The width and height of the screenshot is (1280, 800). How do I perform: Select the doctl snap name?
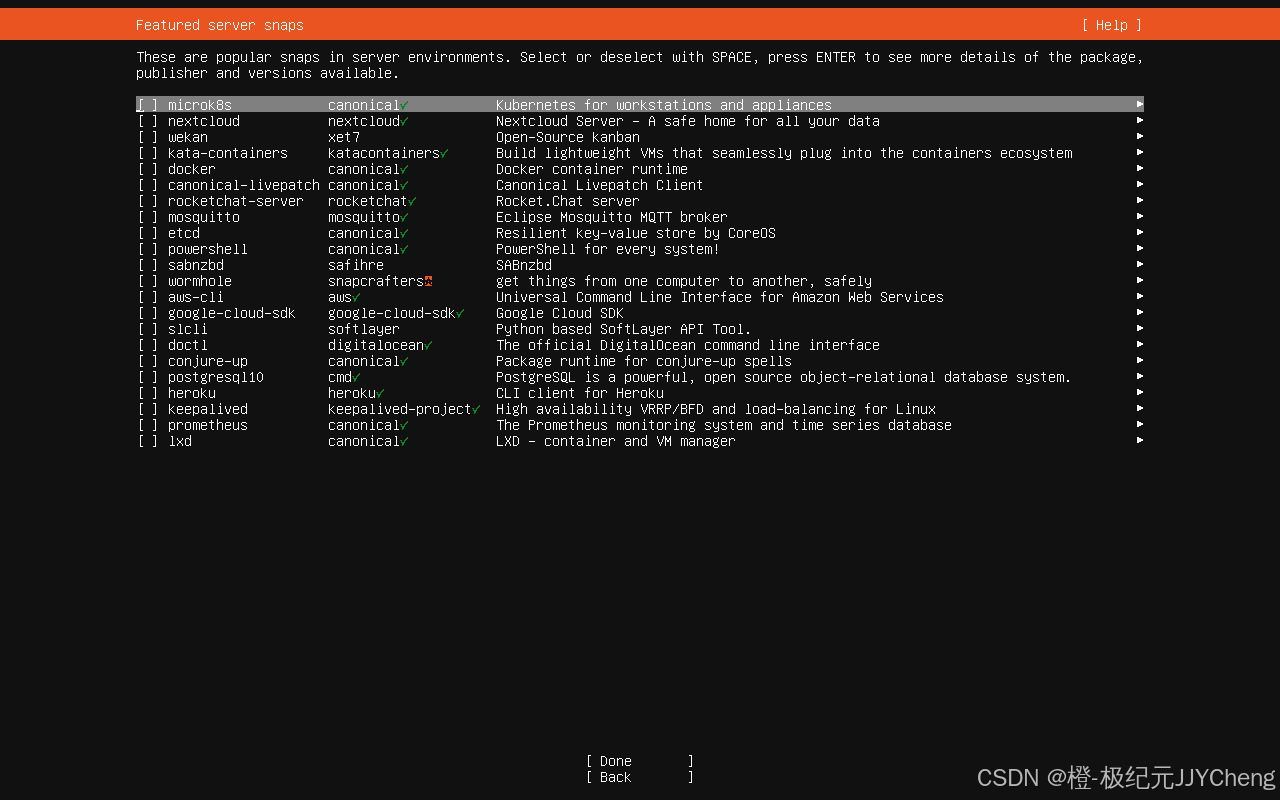[188, 345]
